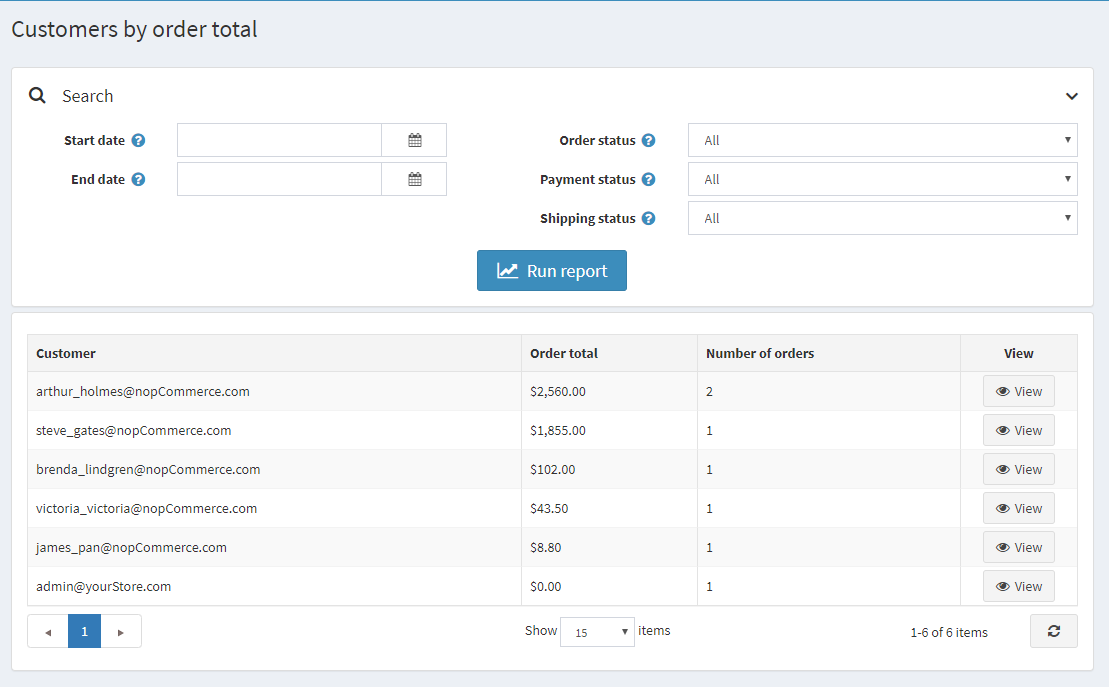Image resolution: width=1109 pixels, height=687 pixels.
Task: Change the items per page dropdown
Action: point(597,632)
